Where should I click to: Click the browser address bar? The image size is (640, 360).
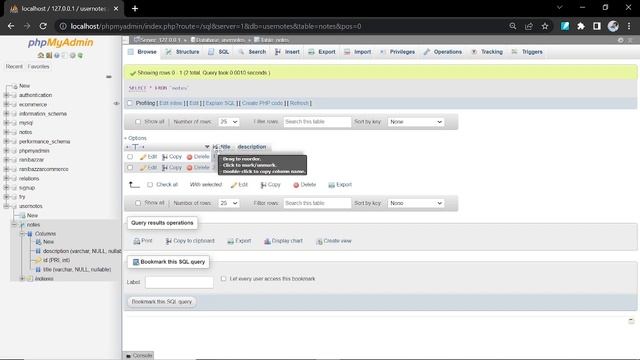(x=282, y=26)
